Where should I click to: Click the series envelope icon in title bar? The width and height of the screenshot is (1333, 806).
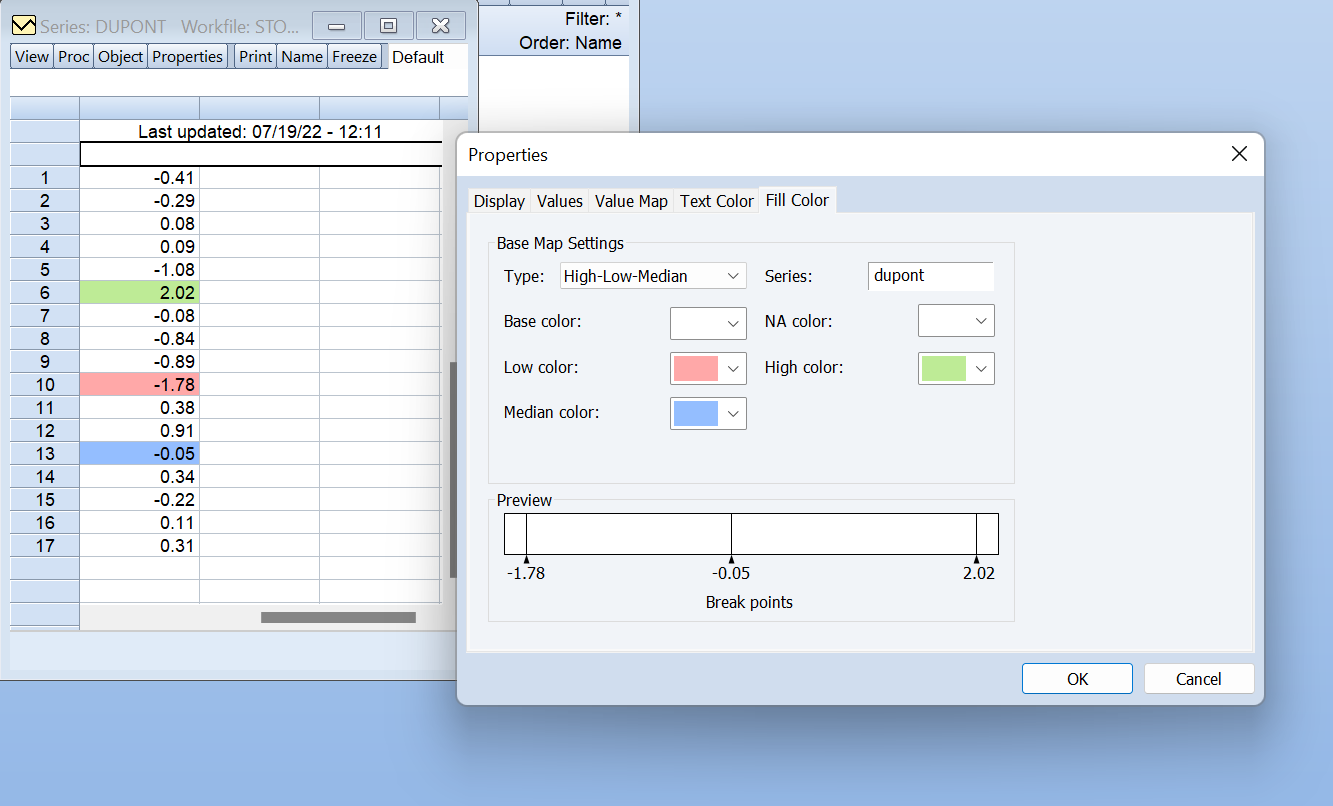tap(22, 24)
